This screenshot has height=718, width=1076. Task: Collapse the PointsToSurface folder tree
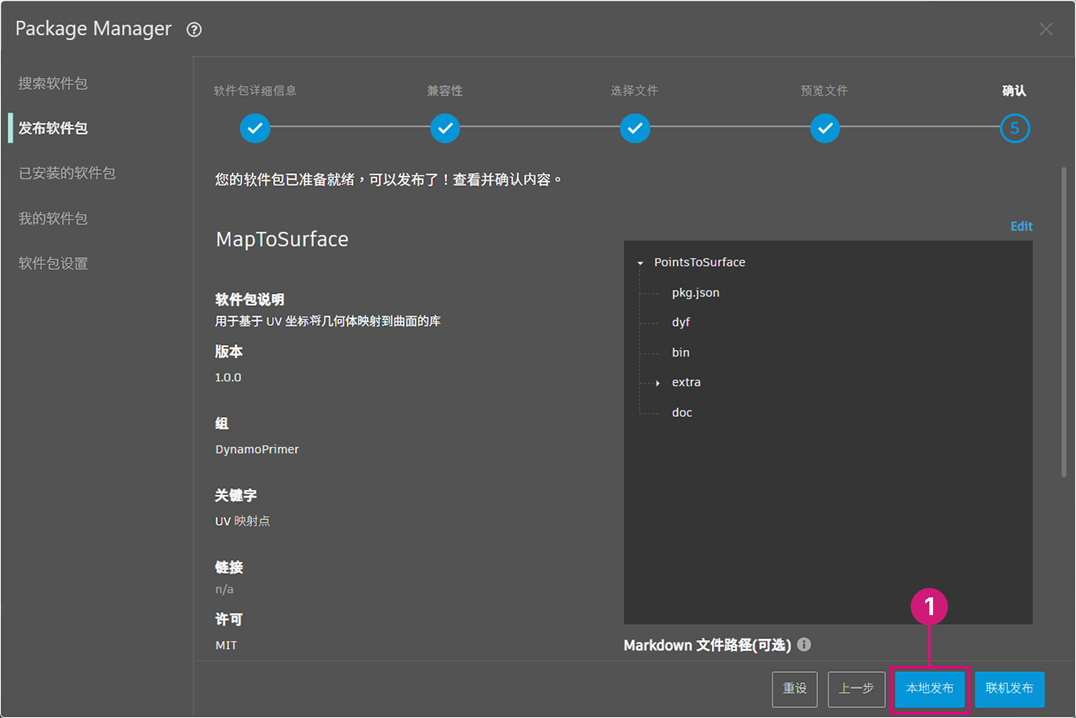(x=640, y=263)
